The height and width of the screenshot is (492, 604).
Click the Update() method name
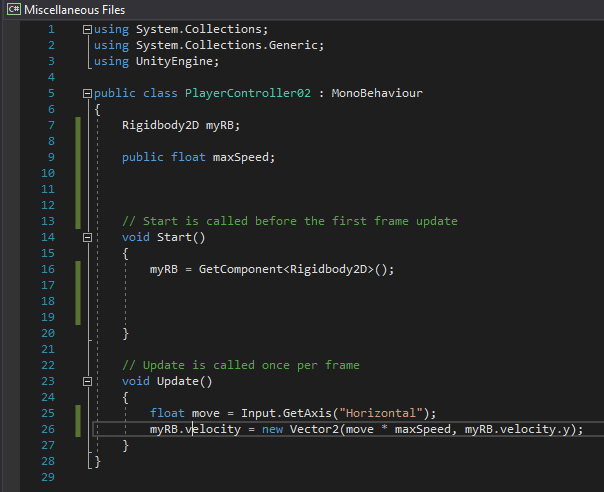coord(178,381)
